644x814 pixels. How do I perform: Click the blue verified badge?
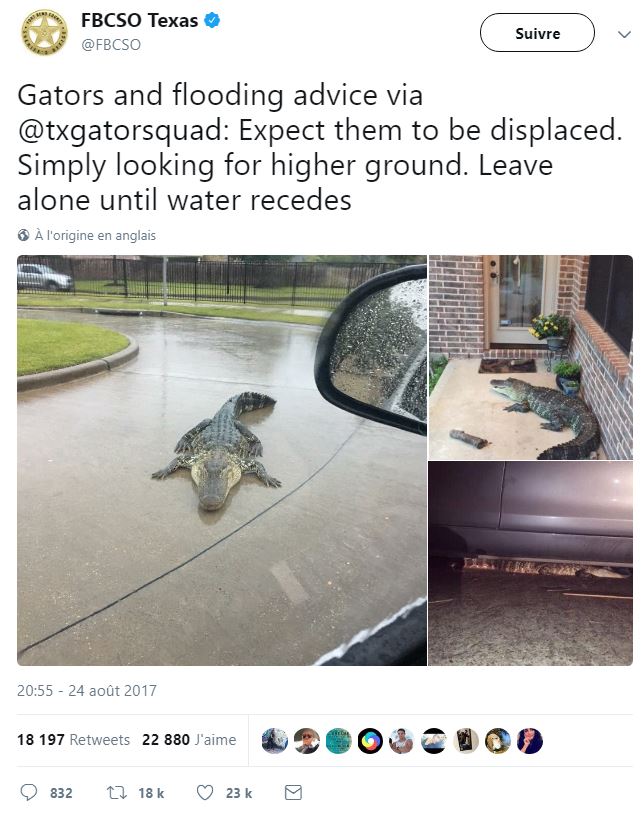212,20
